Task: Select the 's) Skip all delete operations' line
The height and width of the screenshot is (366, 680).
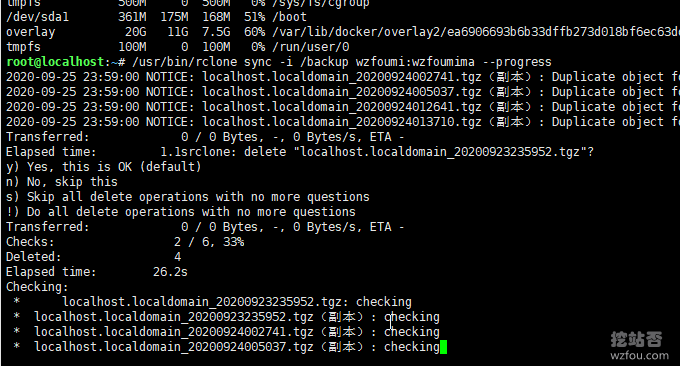Action: (x=188, y=197)
